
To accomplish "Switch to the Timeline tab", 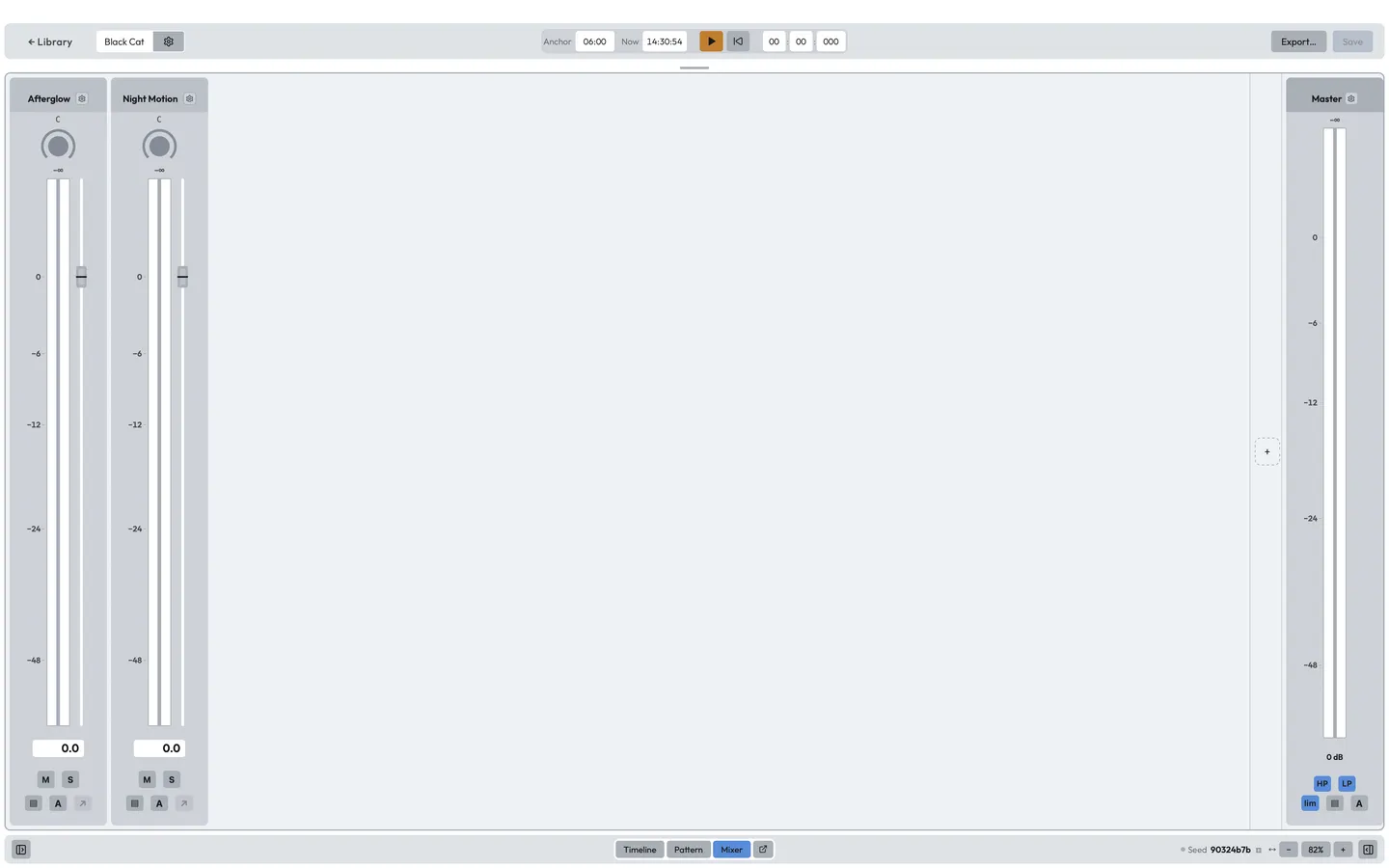I will pos(640,850).
